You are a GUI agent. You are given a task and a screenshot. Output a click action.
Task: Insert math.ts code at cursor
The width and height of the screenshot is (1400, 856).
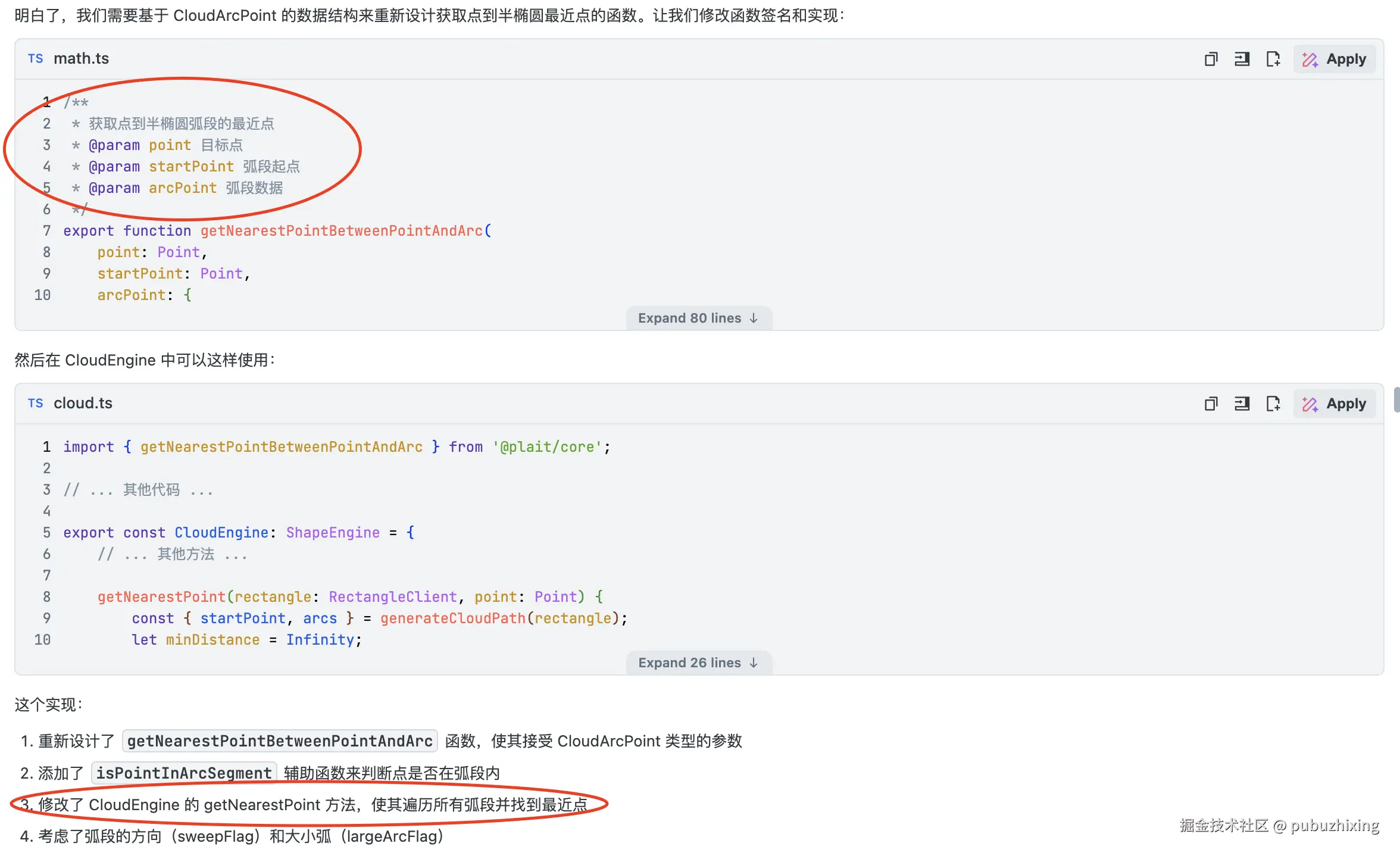pyautogui.click(x=1242, y=59)
